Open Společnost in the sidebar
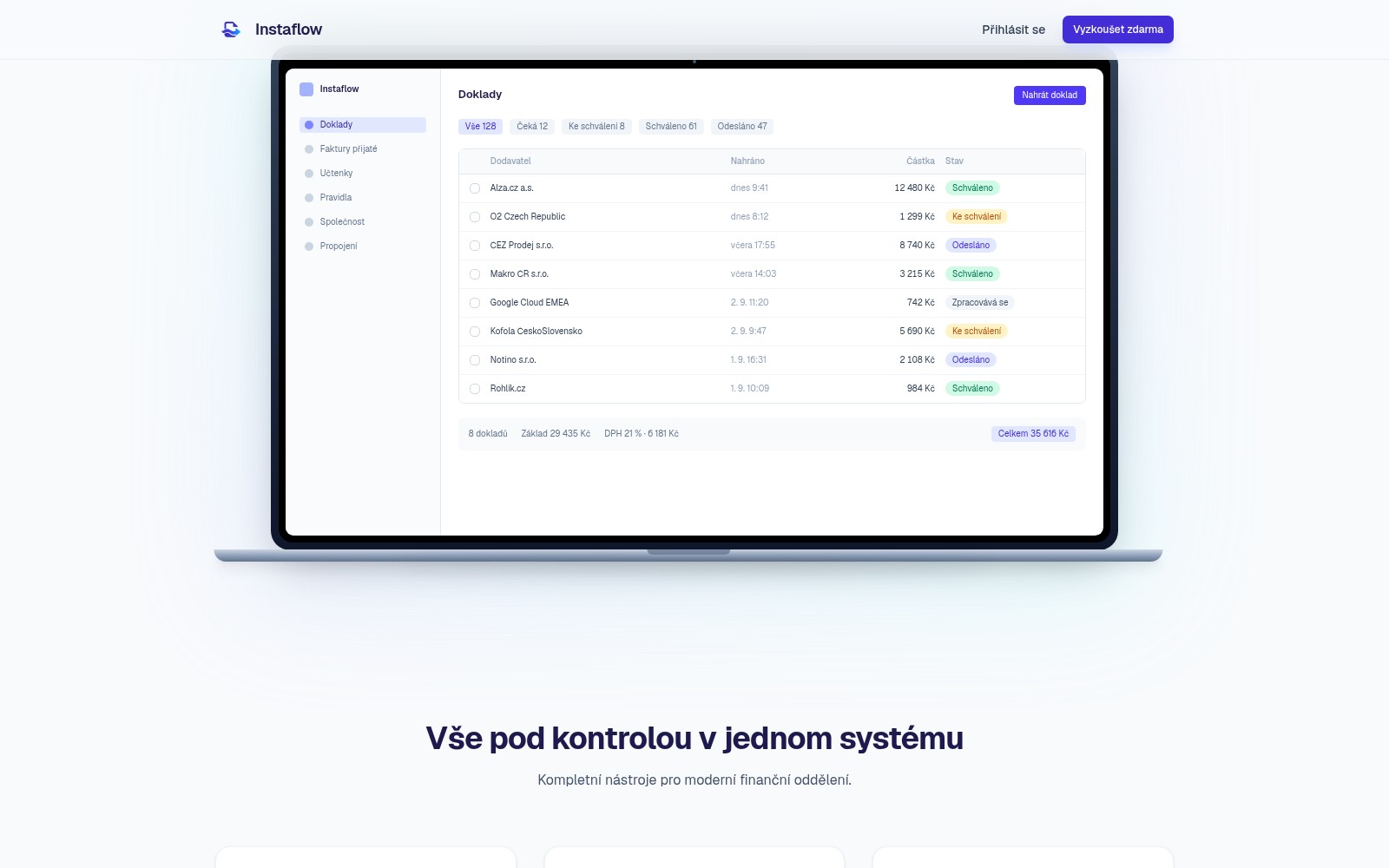 (363, 222)
